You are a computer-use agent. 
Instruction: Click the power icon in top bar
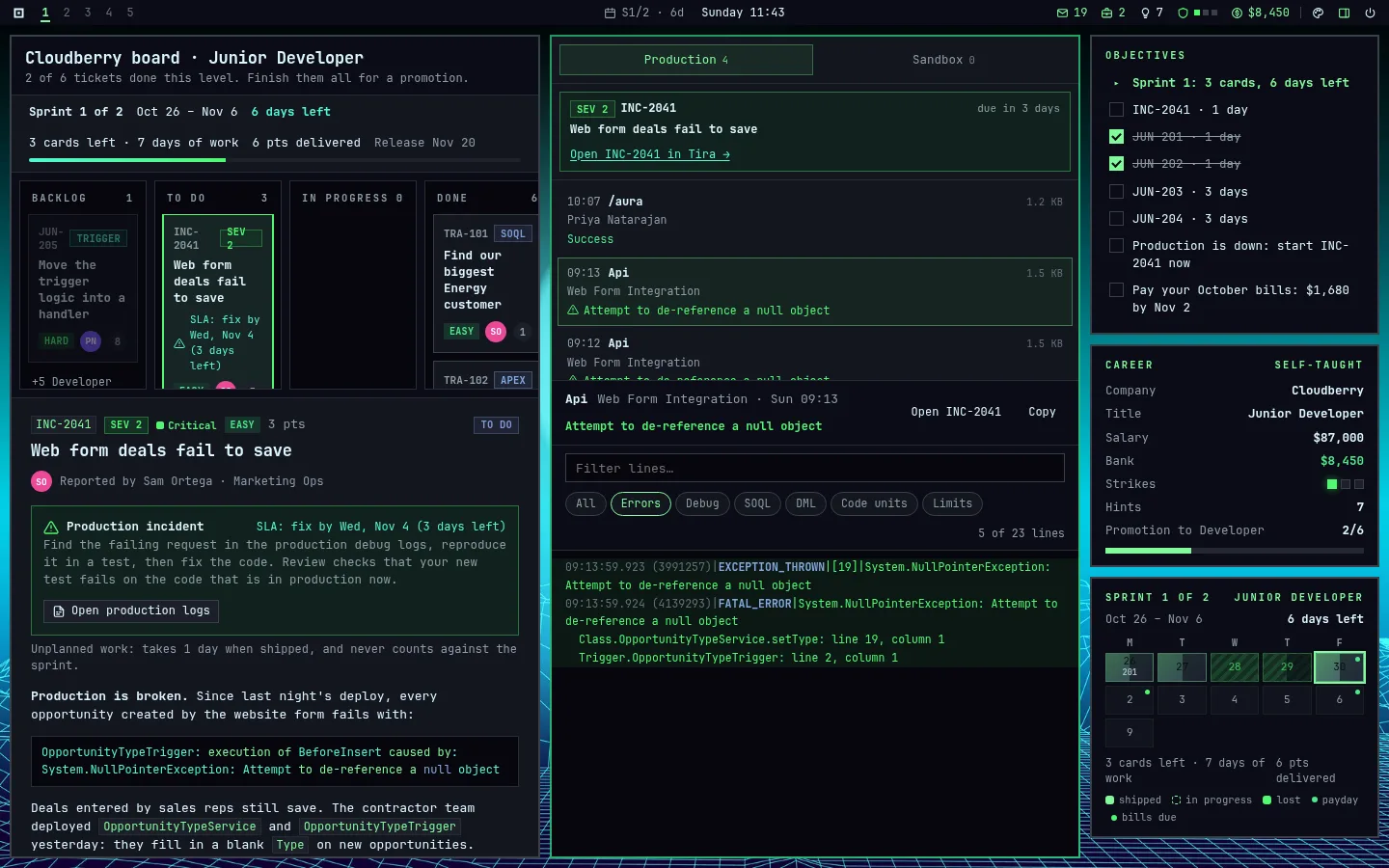point(1370,13)
